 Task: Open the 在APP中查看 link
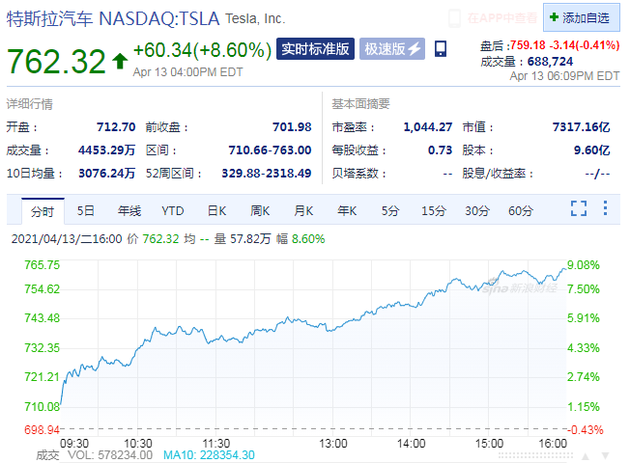[x=502, y=18]
